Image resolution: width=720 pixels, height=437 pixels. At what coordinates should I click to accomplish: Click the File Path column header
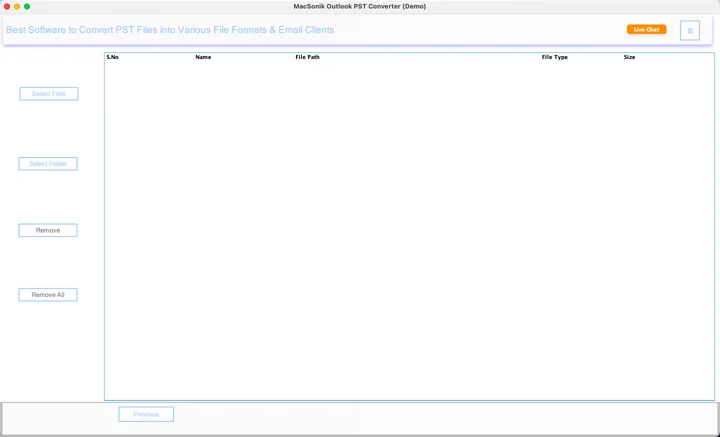(307, 57)
